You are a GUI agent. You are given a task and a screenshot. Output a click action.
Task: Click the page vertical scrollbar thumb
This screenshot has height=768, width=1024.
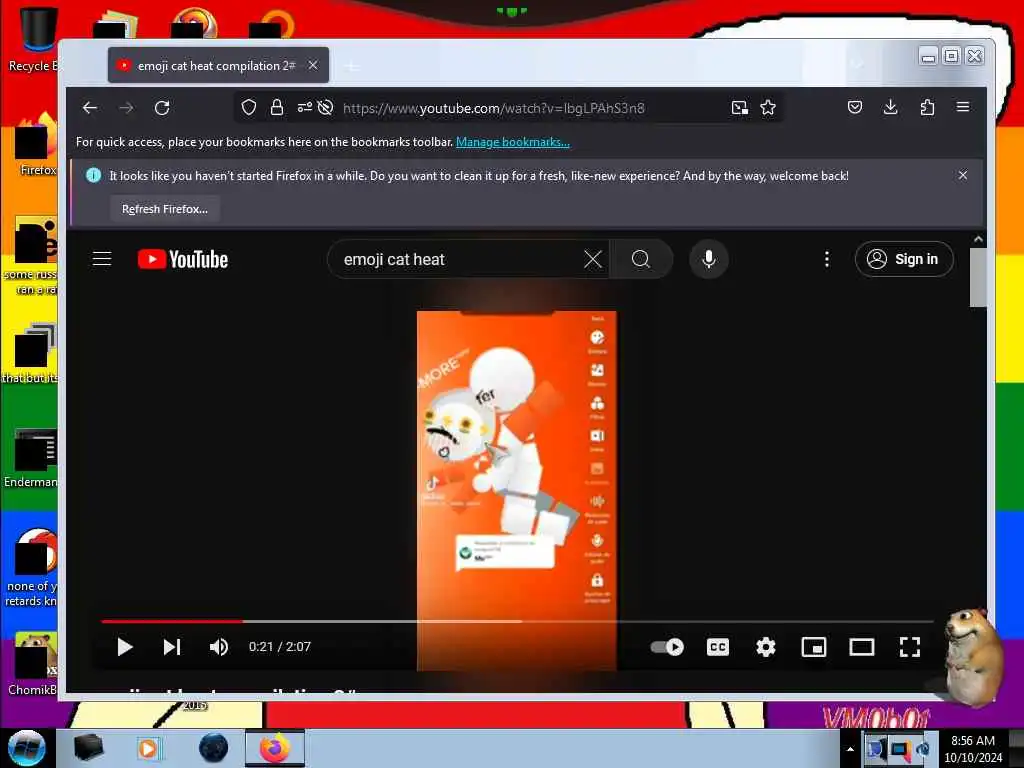pos(978,278)
